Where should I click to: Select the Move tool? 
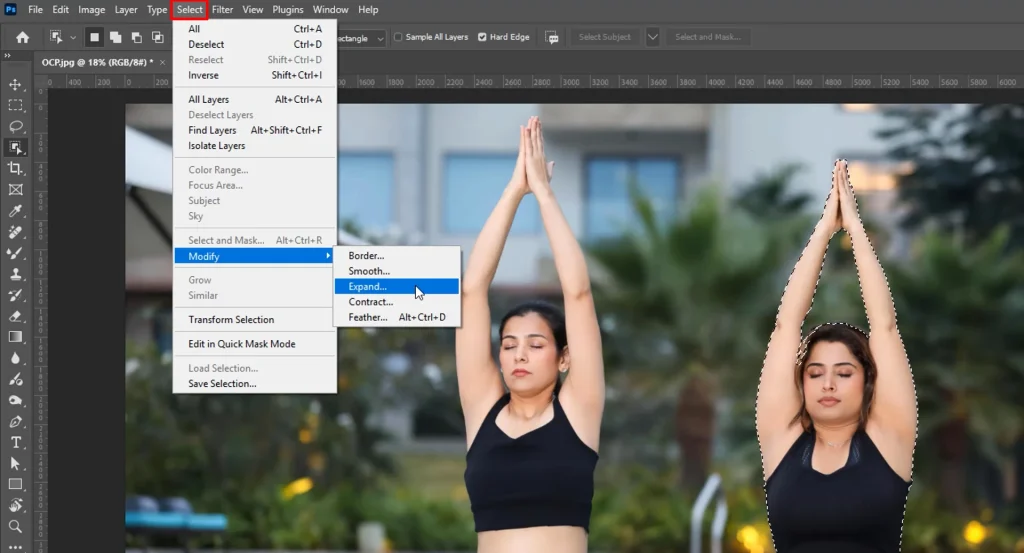coord(15,84)
